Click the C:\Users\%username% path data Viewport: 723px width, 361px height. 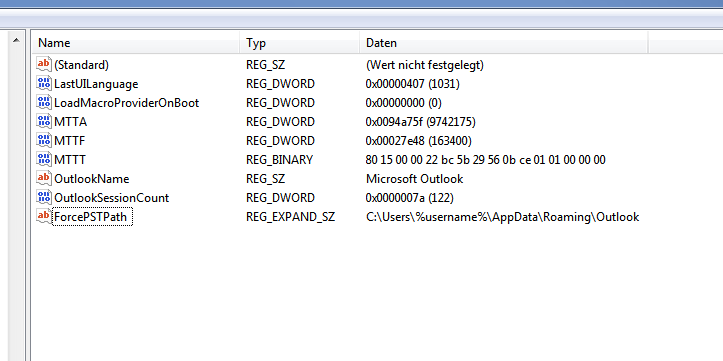pyautogui.click(x=503, y=217)
